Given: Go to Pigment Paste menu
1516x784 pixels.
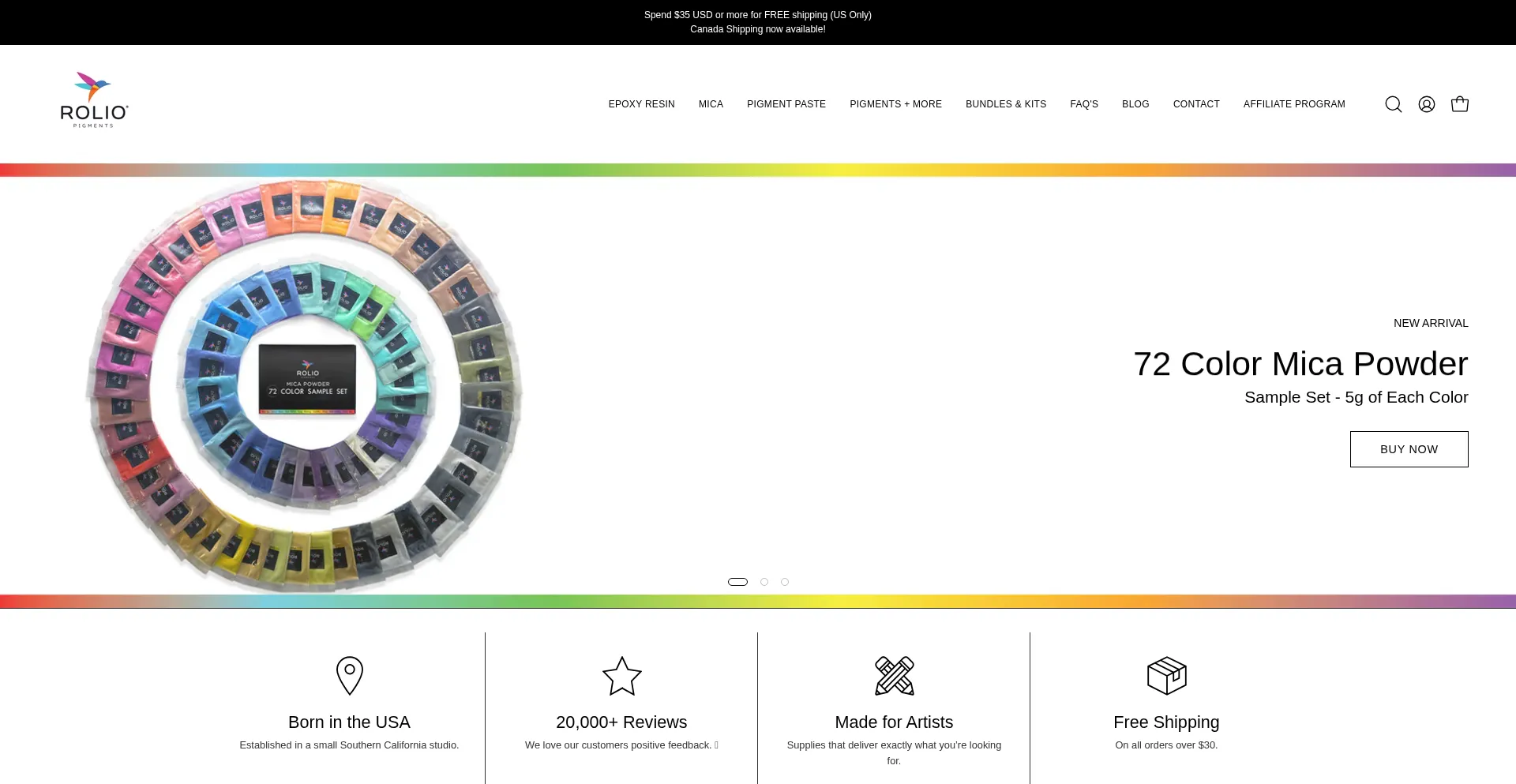Looking at the screenshot, I should [x=786, y=104].
